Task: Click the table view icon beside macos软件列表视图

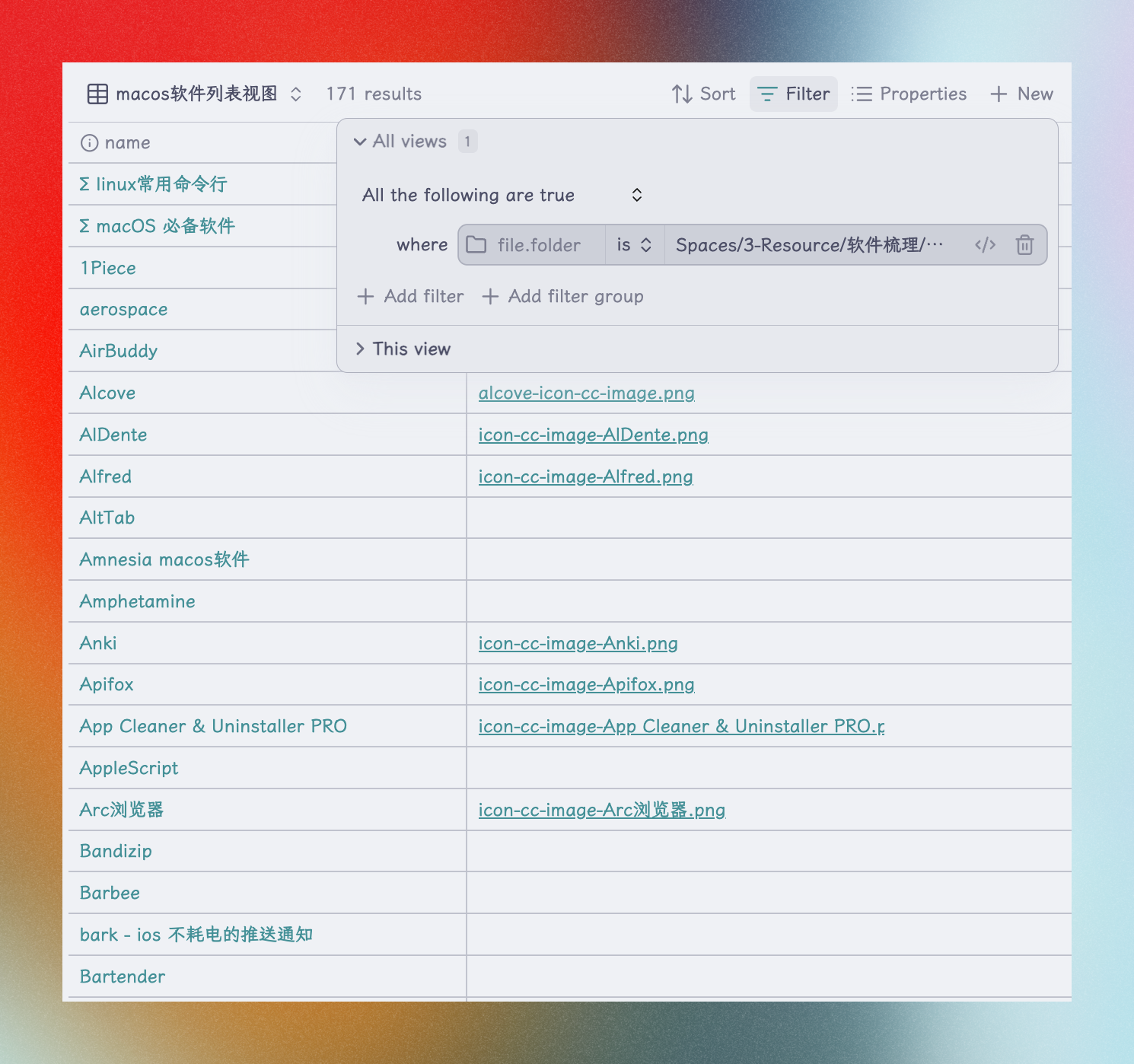Action: pos(97,94)
